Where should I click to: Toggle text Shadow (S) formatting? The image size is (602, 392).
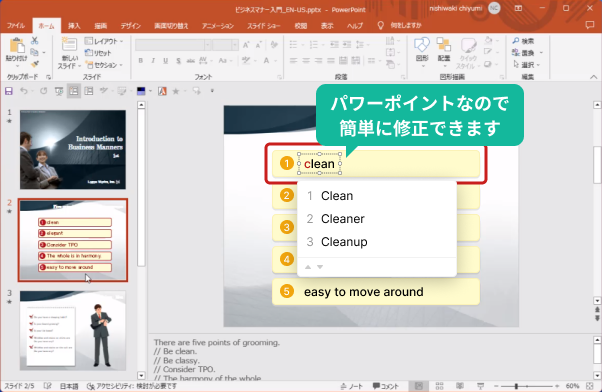coord(178,61)
